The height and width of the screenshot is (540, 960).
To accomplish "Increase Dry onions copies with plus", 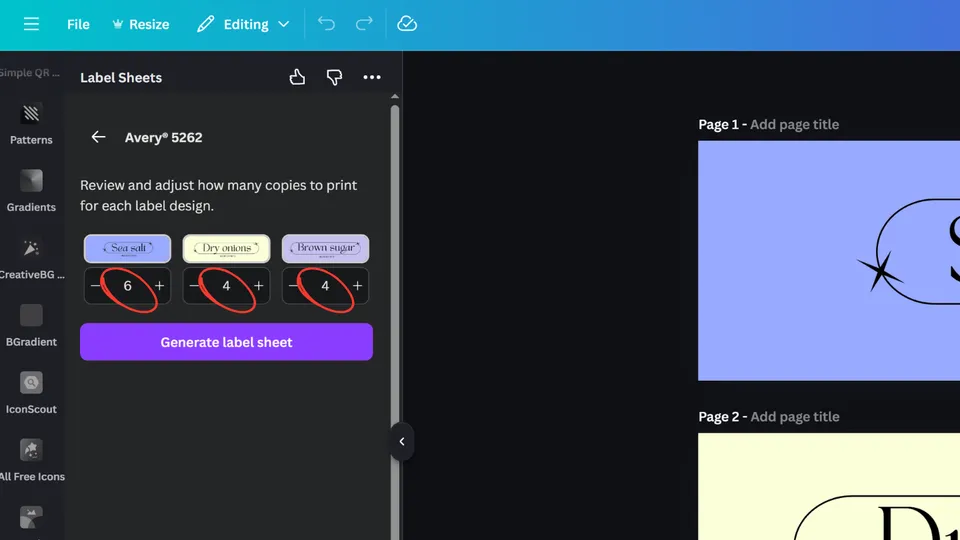I will coord(259,286).
